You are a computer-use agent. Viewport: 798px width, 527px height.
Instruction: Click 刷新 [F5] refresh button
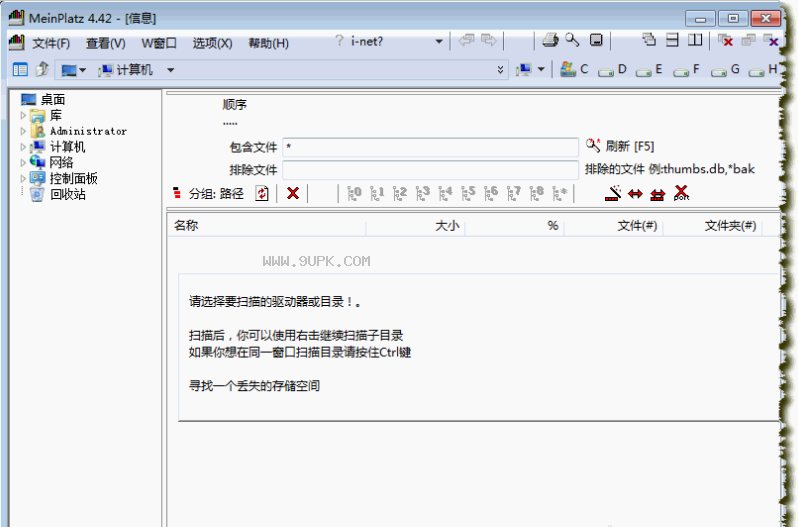(619, 147)
